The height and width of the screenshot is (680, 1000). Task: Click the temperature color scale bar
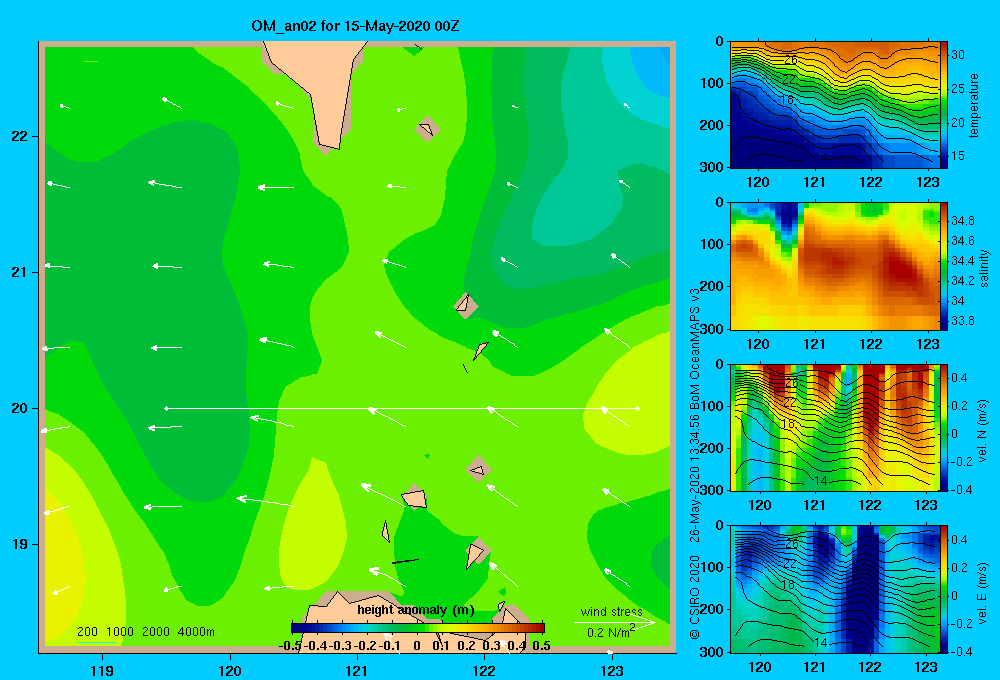944,105
